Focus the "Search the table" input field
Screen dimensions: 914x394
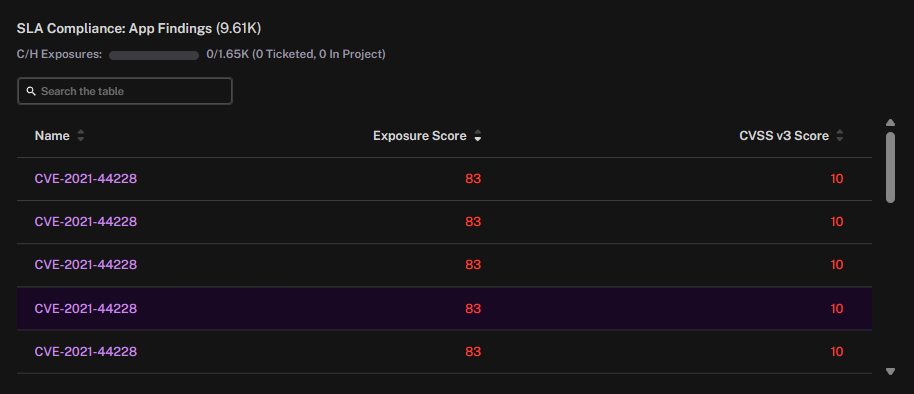pyautogui.click(x=125, y=92)
